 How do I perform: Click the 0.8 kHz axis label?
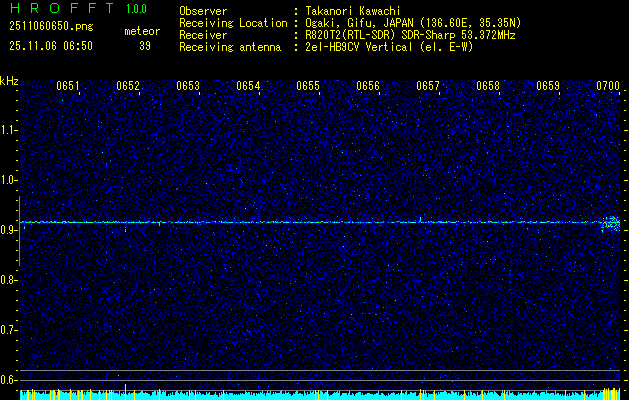tap(8, 280)
